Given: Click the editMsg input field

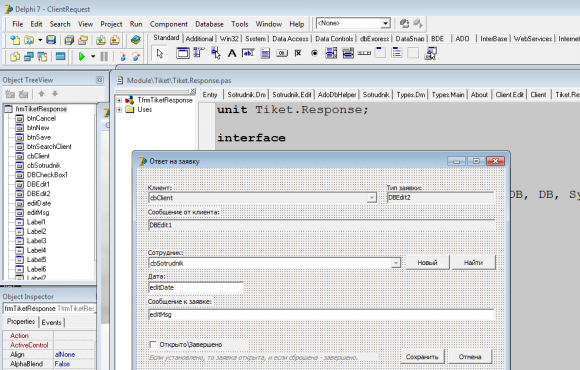Looking at the screenshot, I should click(321, 315).
